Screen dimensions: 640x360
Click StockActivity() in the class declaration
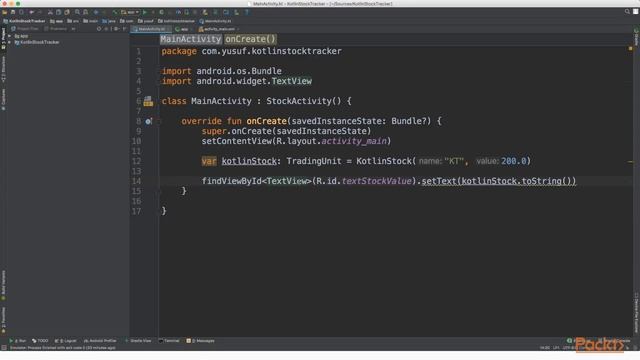304,101
